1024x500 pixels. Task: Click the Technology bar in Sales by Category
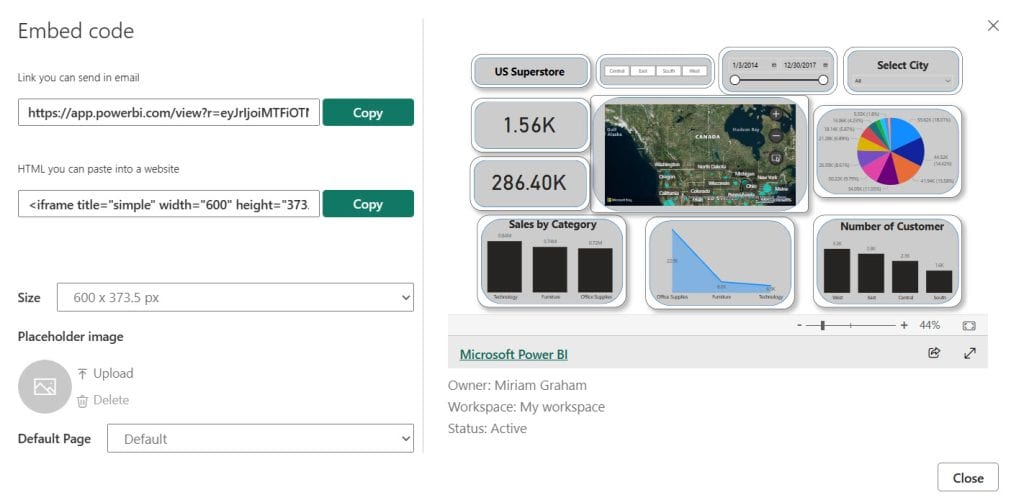[504, 266]
